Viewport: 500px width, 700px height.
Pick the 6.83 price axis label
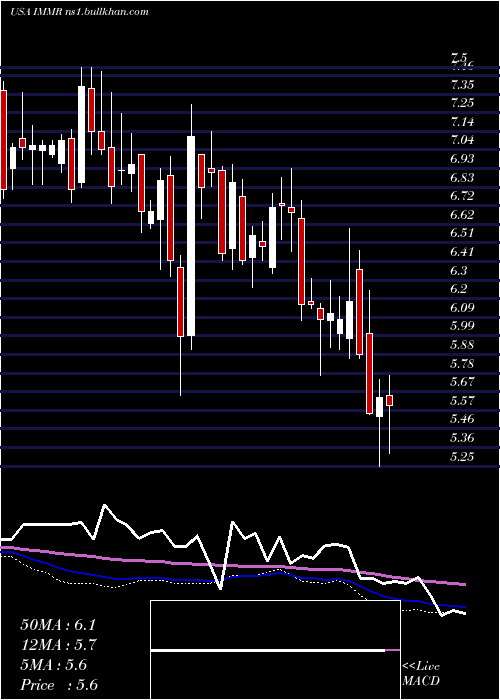(462, 178)
